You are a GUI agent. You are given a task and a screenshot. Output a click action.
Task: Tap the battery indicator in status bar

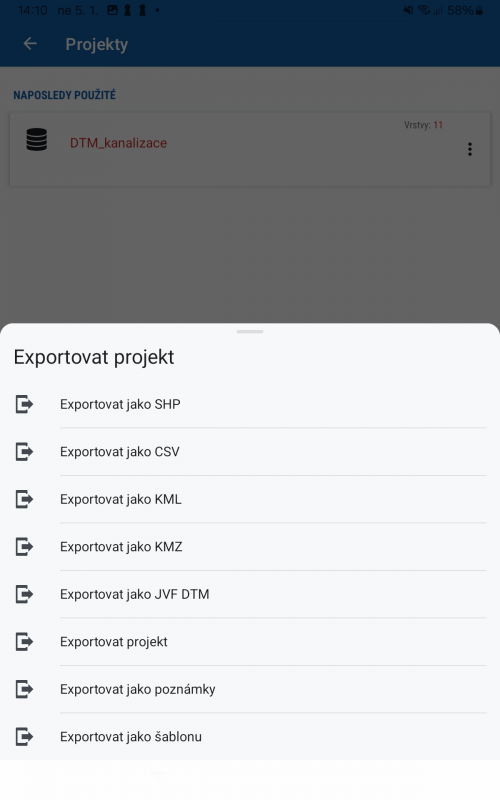(479, 10)
